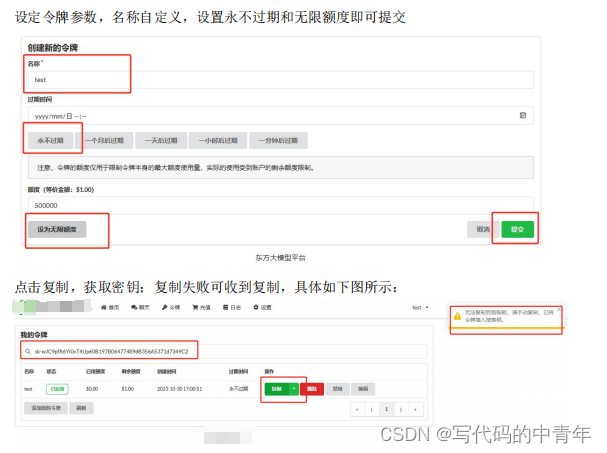Image resolution: width=607 pixels, height=453 pixels.
Task: Click the 禁用 disable button for test token
Action: tap(338, 389)
